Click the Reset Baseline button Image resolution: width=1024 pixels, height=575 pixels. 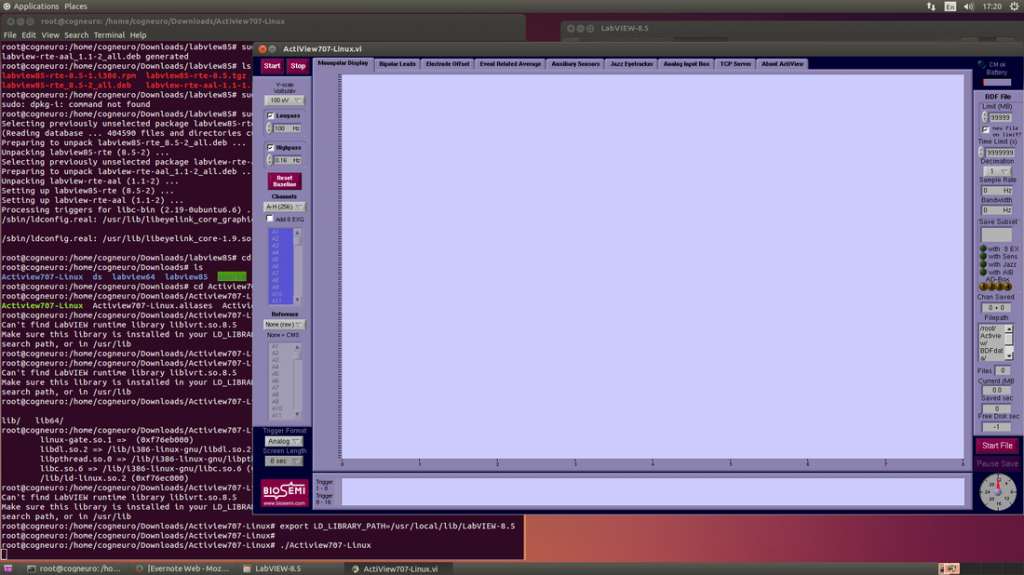point(285,181)
